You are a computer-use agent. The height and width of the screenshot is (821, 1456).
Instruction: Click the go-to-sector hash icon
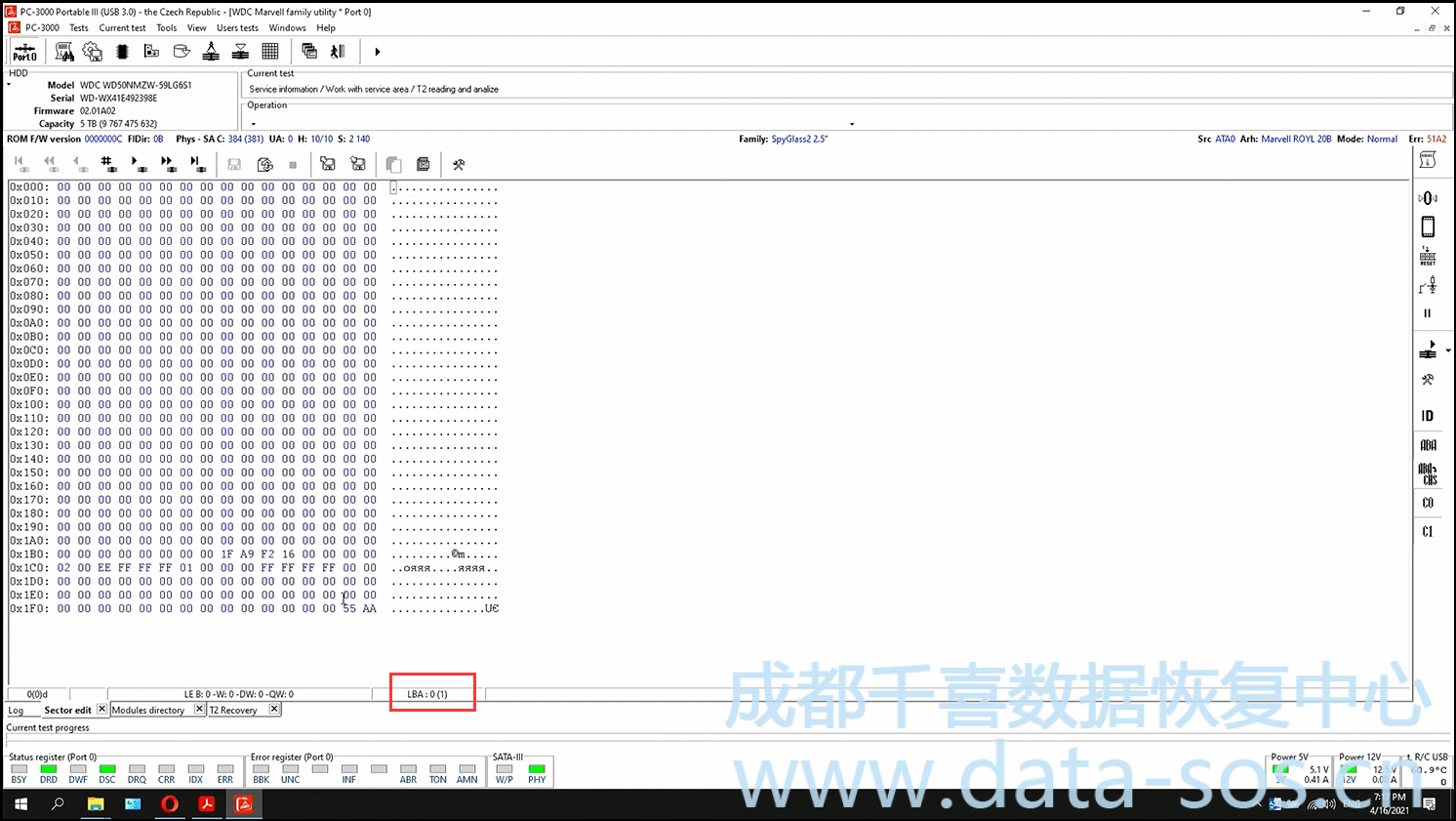pos(107,164)
